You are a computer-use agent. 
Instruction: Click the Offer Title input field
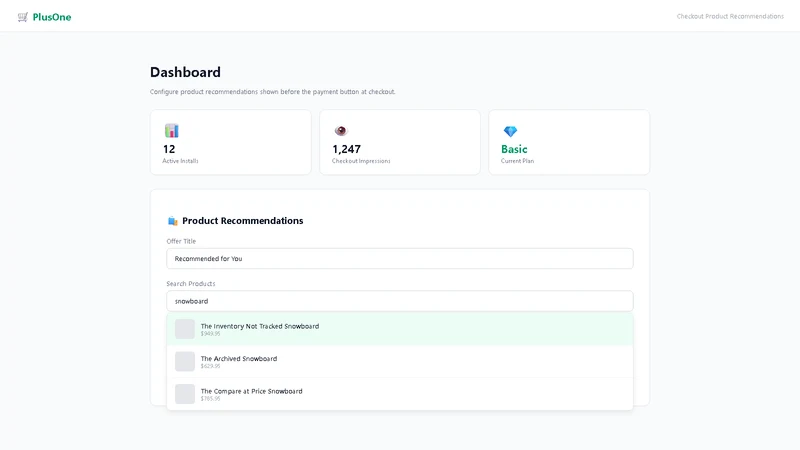click(x=399, y=259)
